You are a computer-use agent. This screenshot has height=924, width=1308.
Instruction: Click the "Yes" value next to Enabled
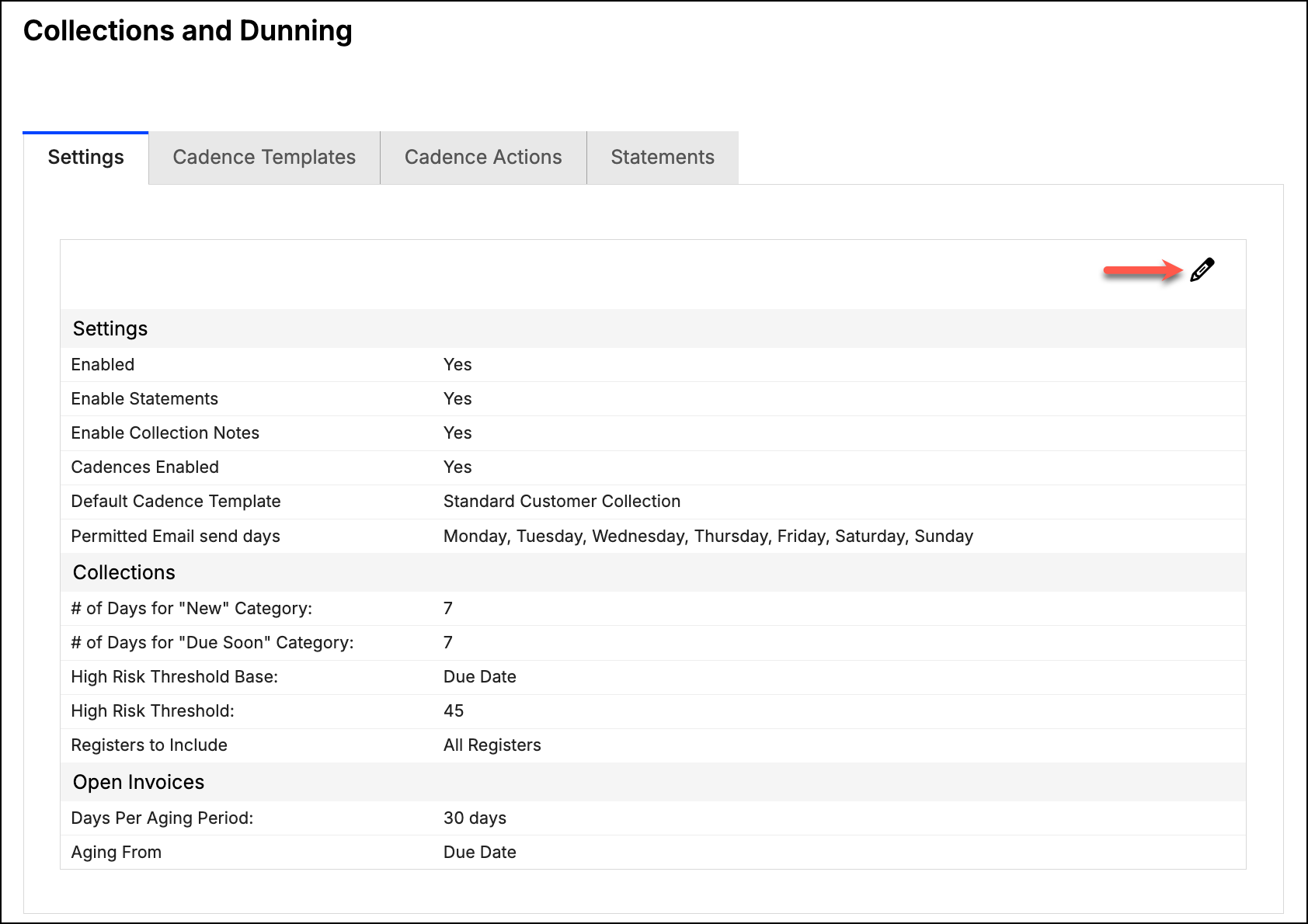click(x=457, y=364)
